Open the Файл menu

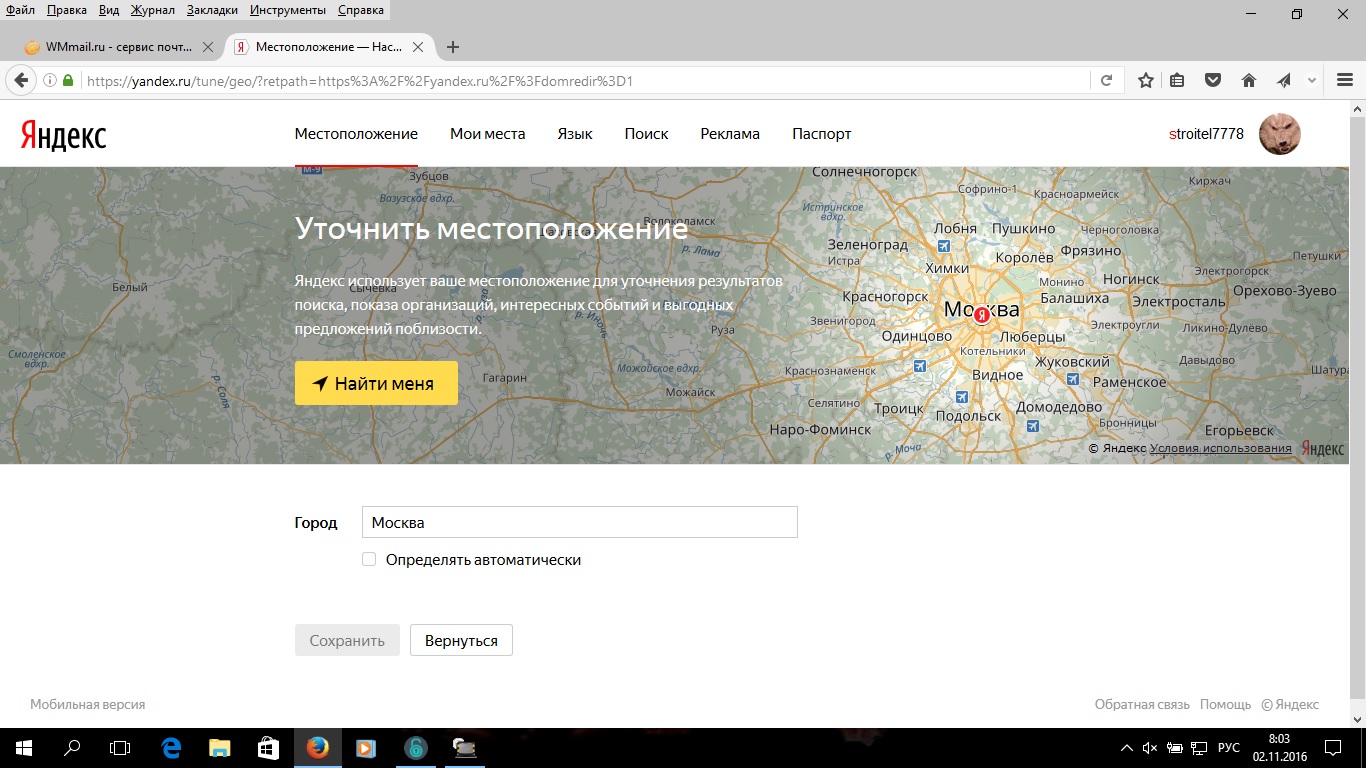pos(20,10)
